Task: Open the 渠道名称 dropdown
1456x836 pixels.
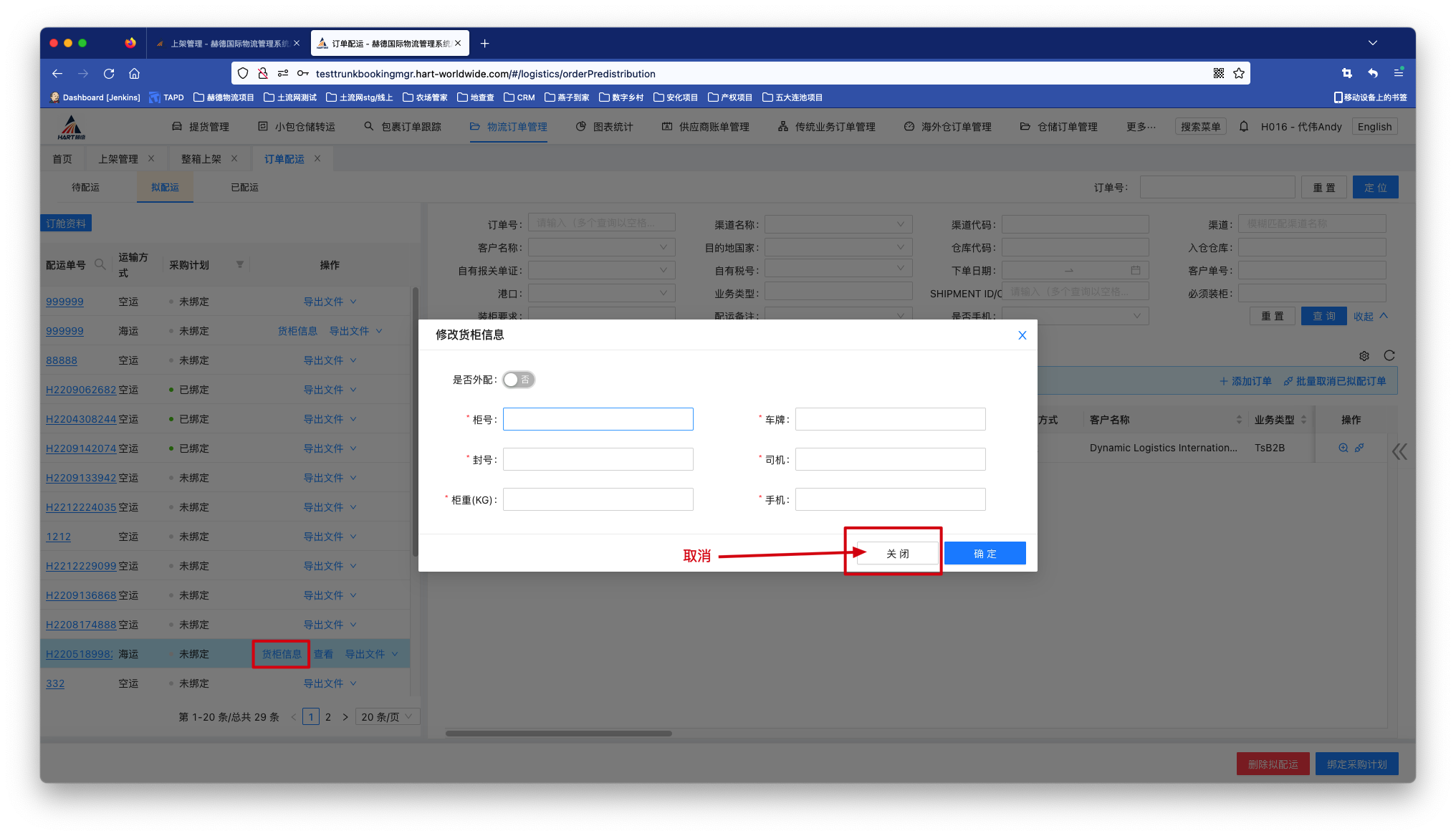Action: 838,225
